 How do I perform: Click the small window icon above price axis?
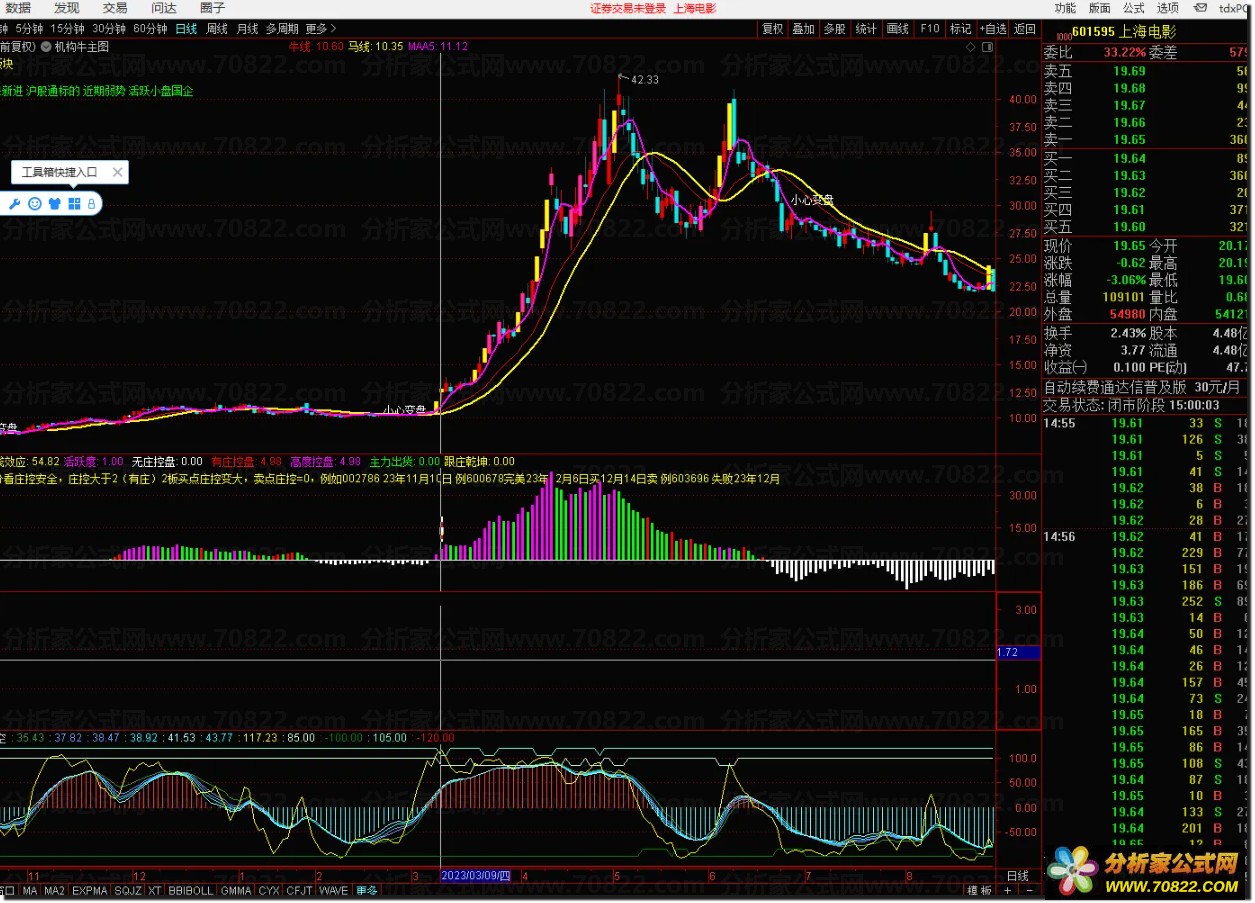coord(988,46)
